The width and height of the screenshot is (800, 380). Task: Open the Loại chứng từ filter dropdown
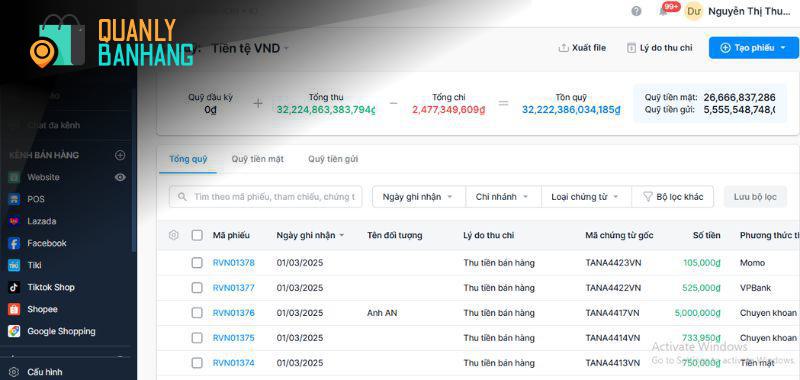click(x=585, y=197)
